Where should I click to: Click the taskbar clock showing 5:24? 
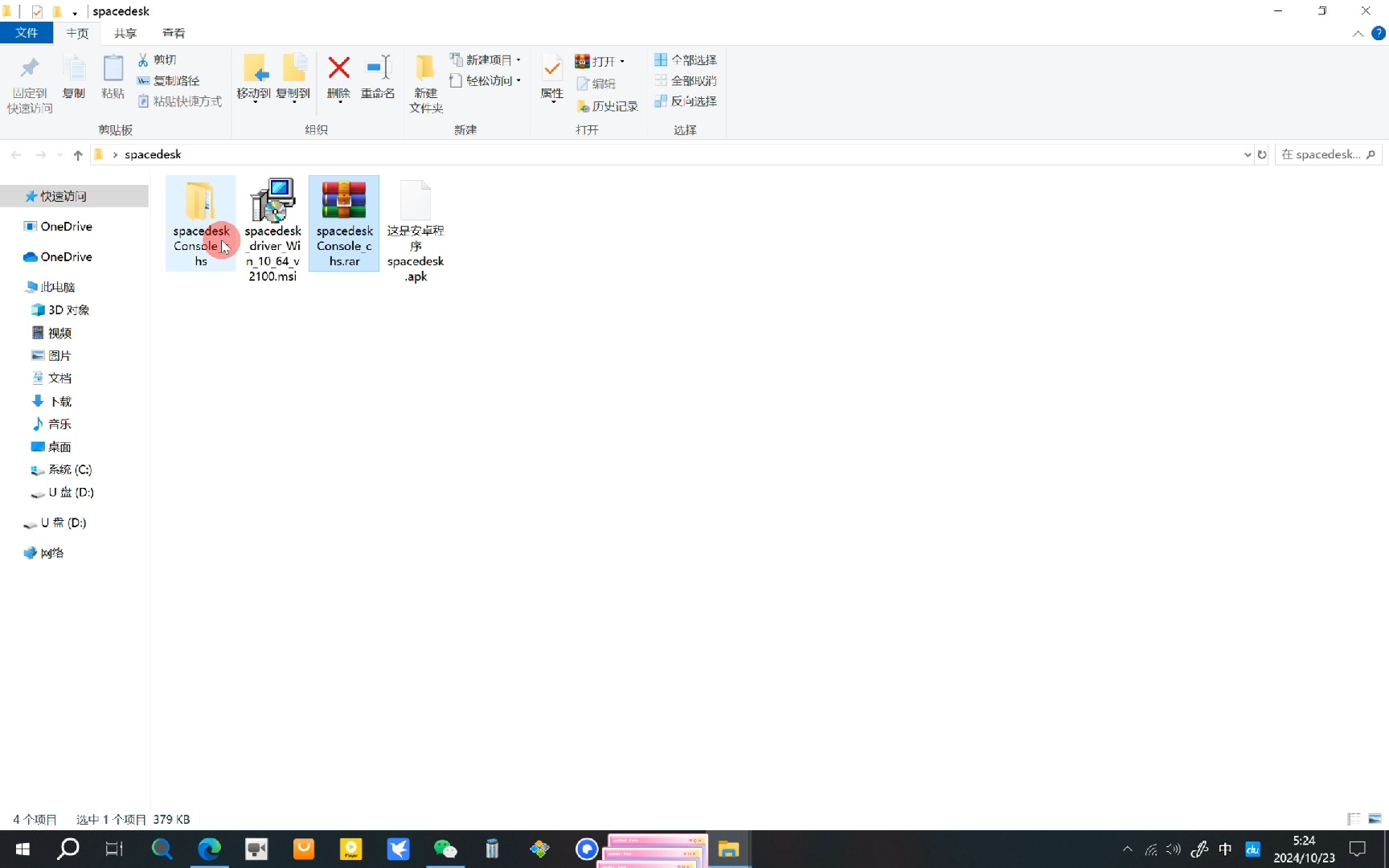click(x=1304, y=849)
